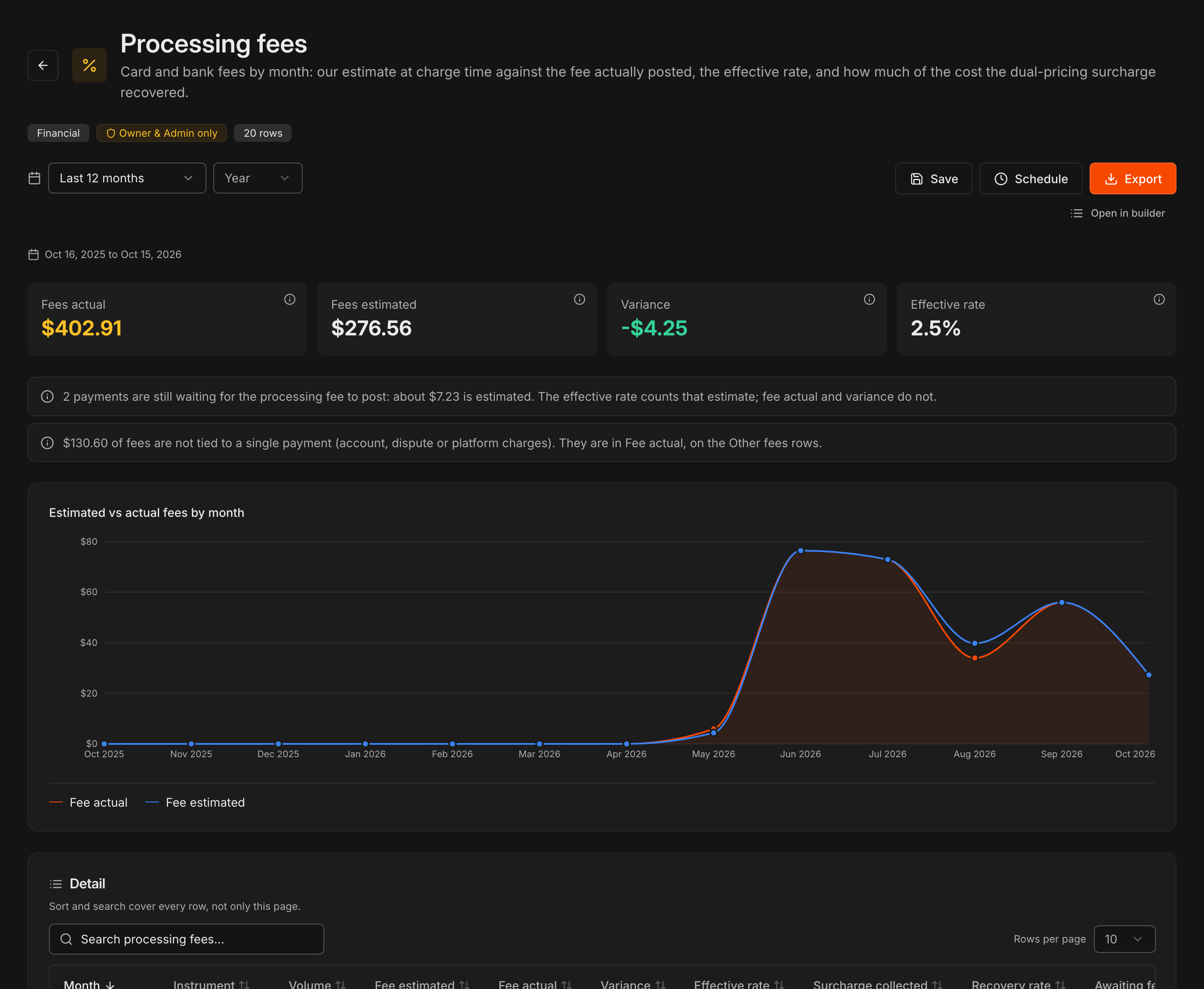The image size is (1204, 989).
Task: Open Rows per page dropdown
Action: pyautogui.click(x=1124, y=939)
